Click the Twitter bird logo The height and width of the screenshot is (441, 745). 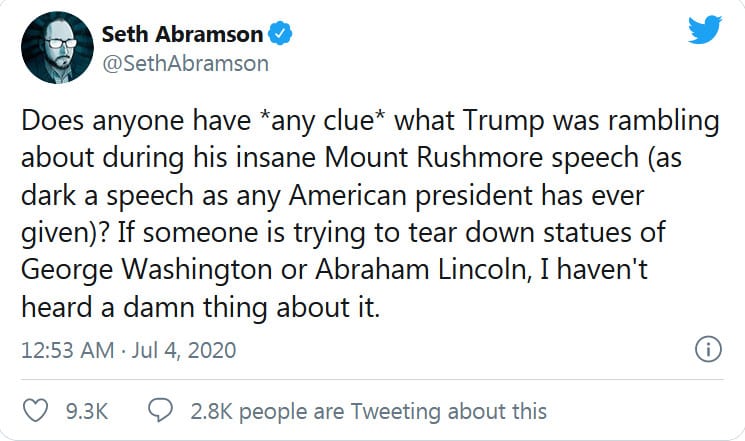[704, 31]
